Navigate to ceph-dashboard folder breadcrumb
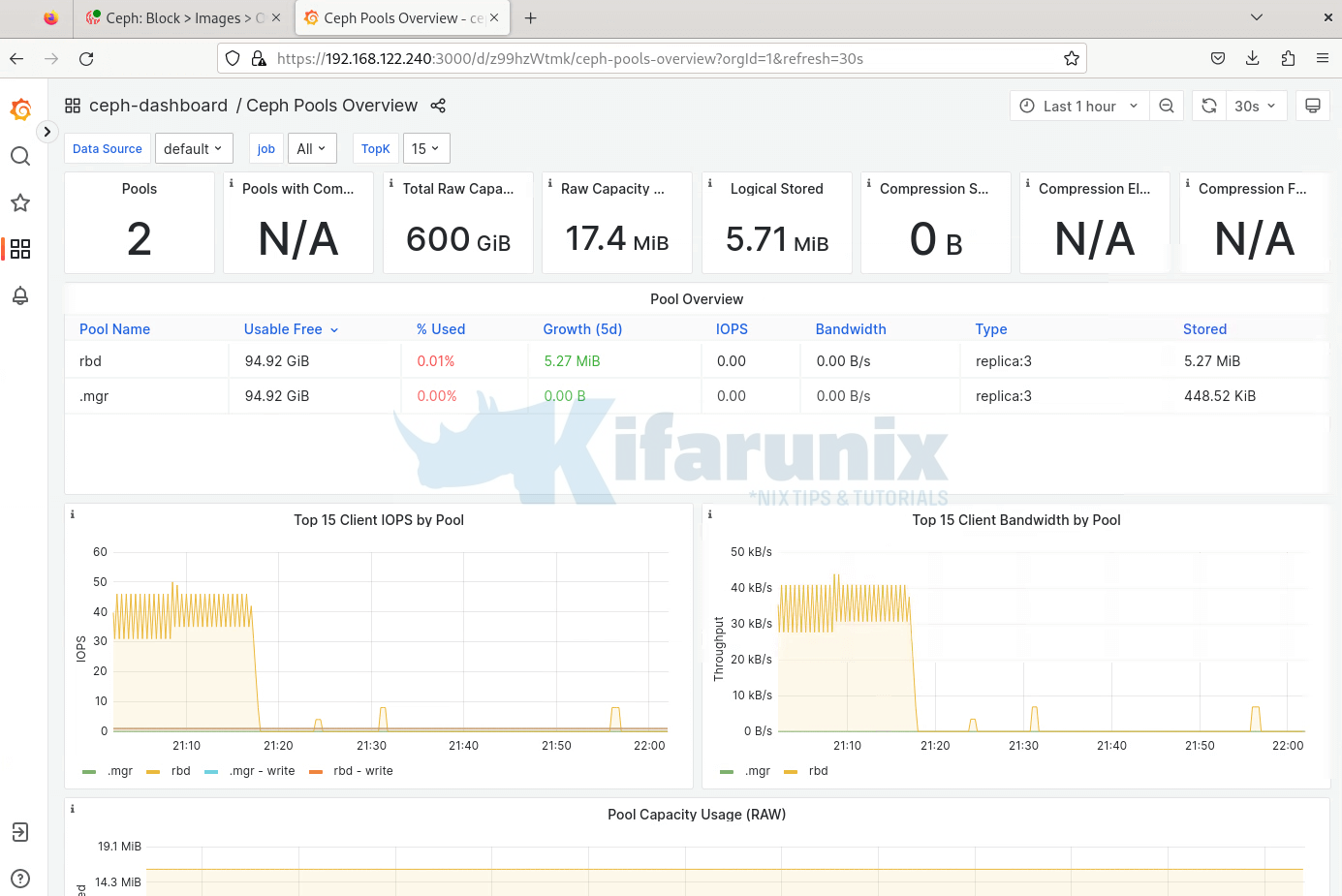The image size is (1342, 896). point(158,106)
